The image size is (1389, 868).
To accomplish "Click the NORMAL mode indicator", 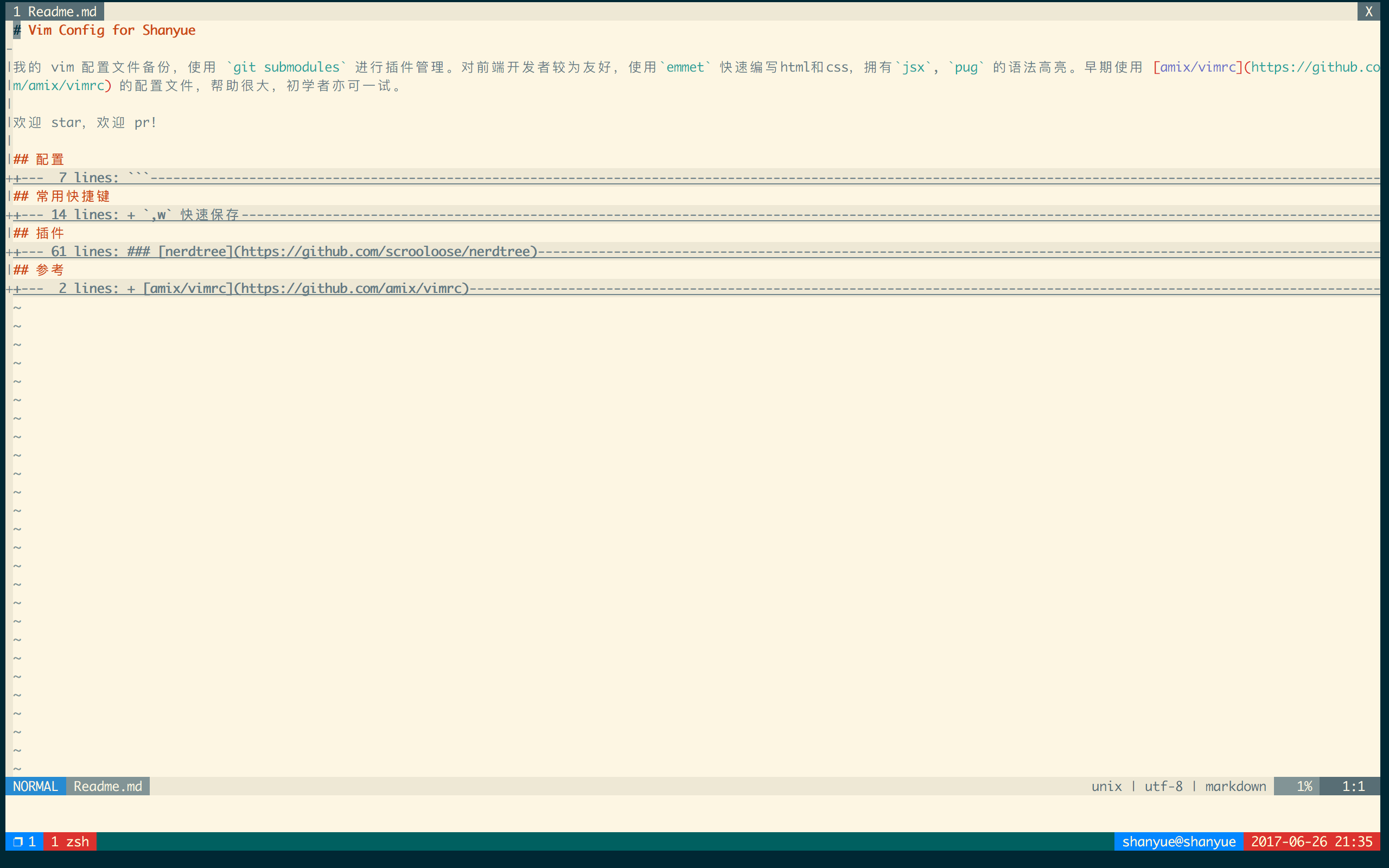I will click(x=35, y=786).
